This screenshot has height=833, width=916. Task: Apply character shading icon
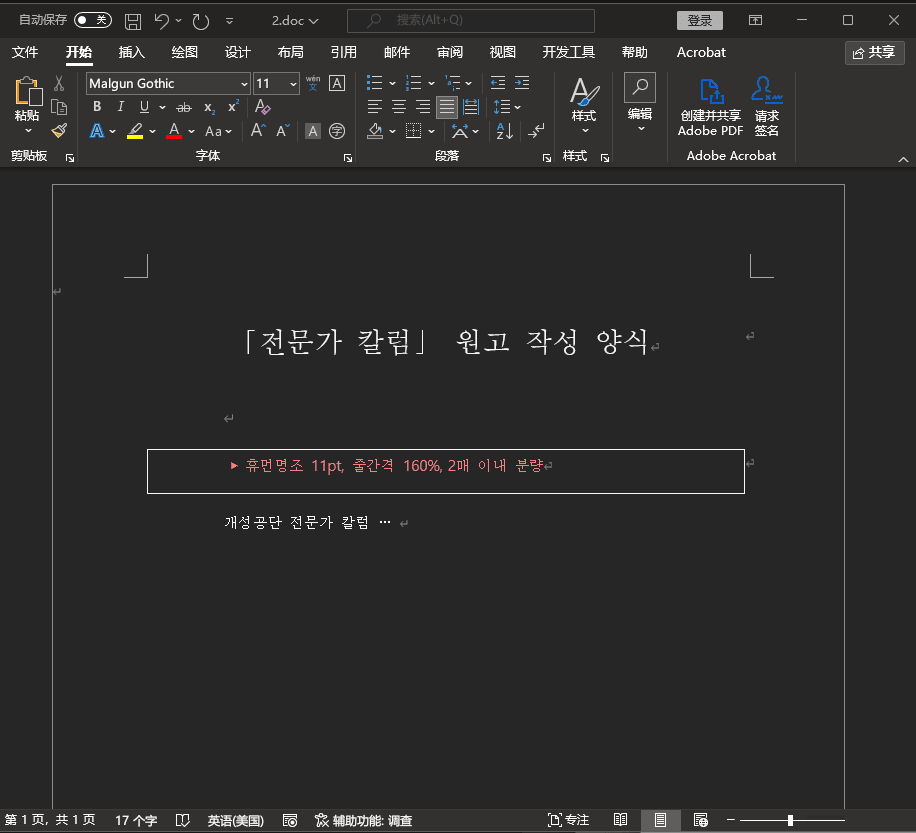[313, 131]
